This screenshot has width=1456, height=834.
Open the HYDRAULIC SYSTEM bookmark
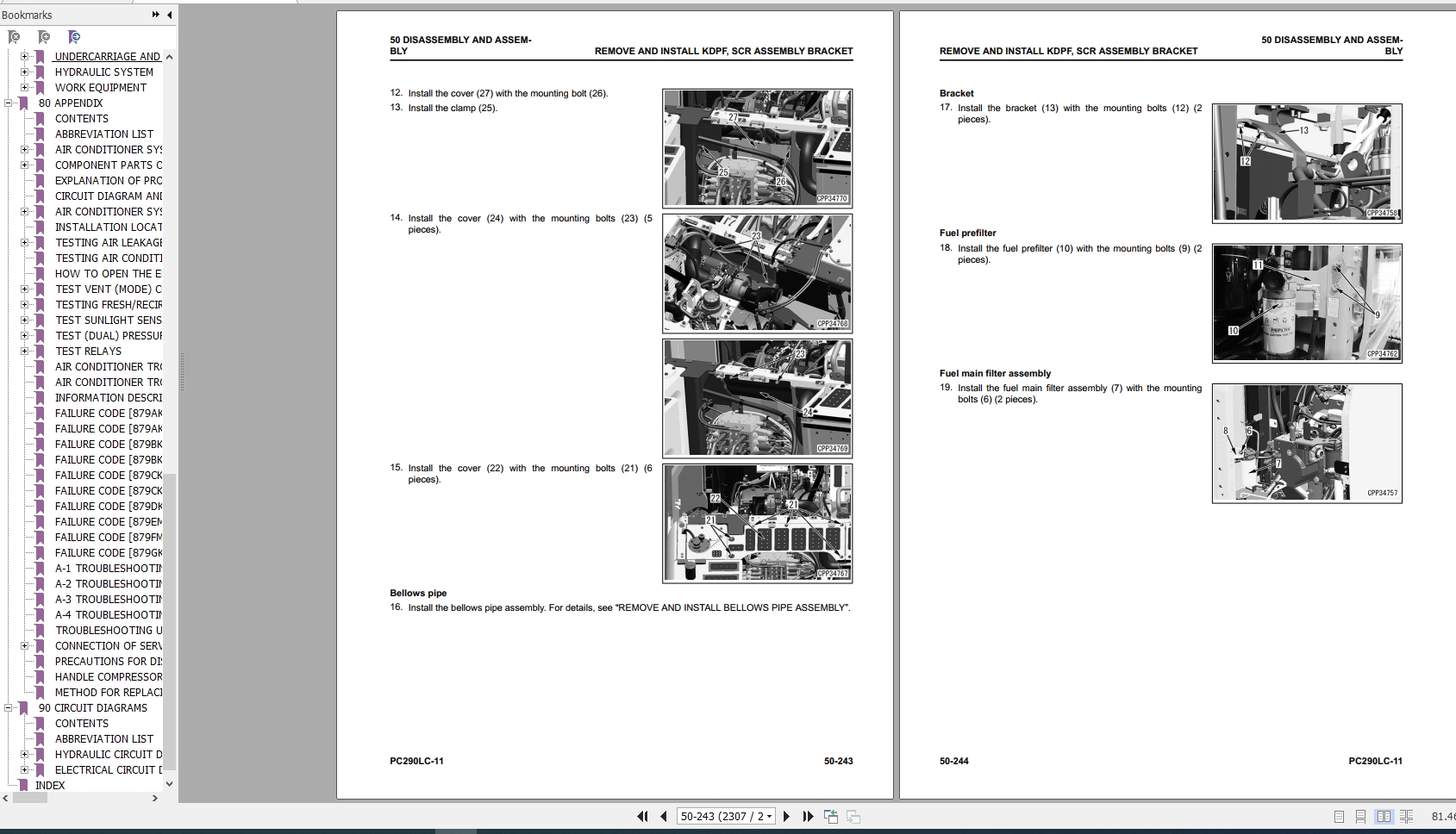click(104, 72)
